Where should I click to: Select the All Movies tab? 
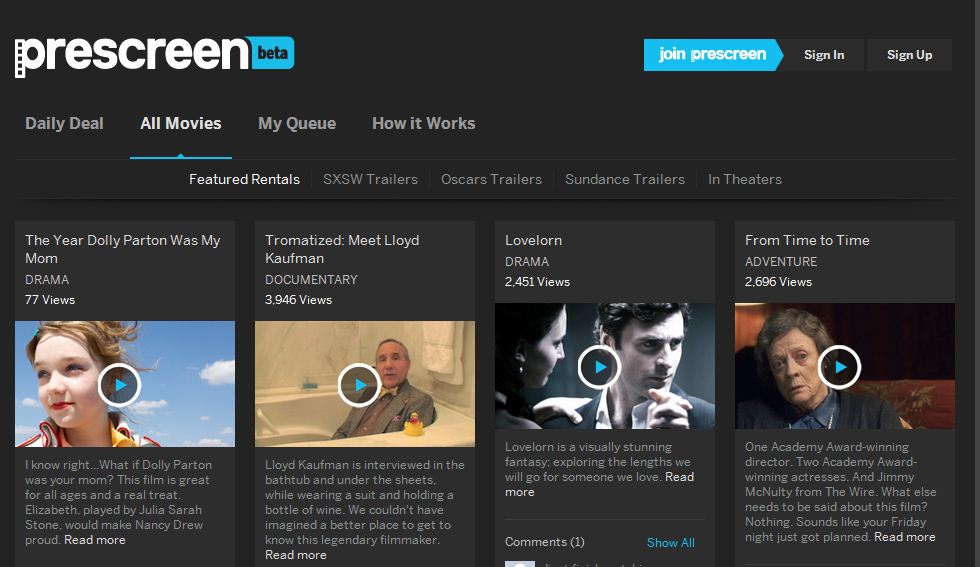coord(181,123)
